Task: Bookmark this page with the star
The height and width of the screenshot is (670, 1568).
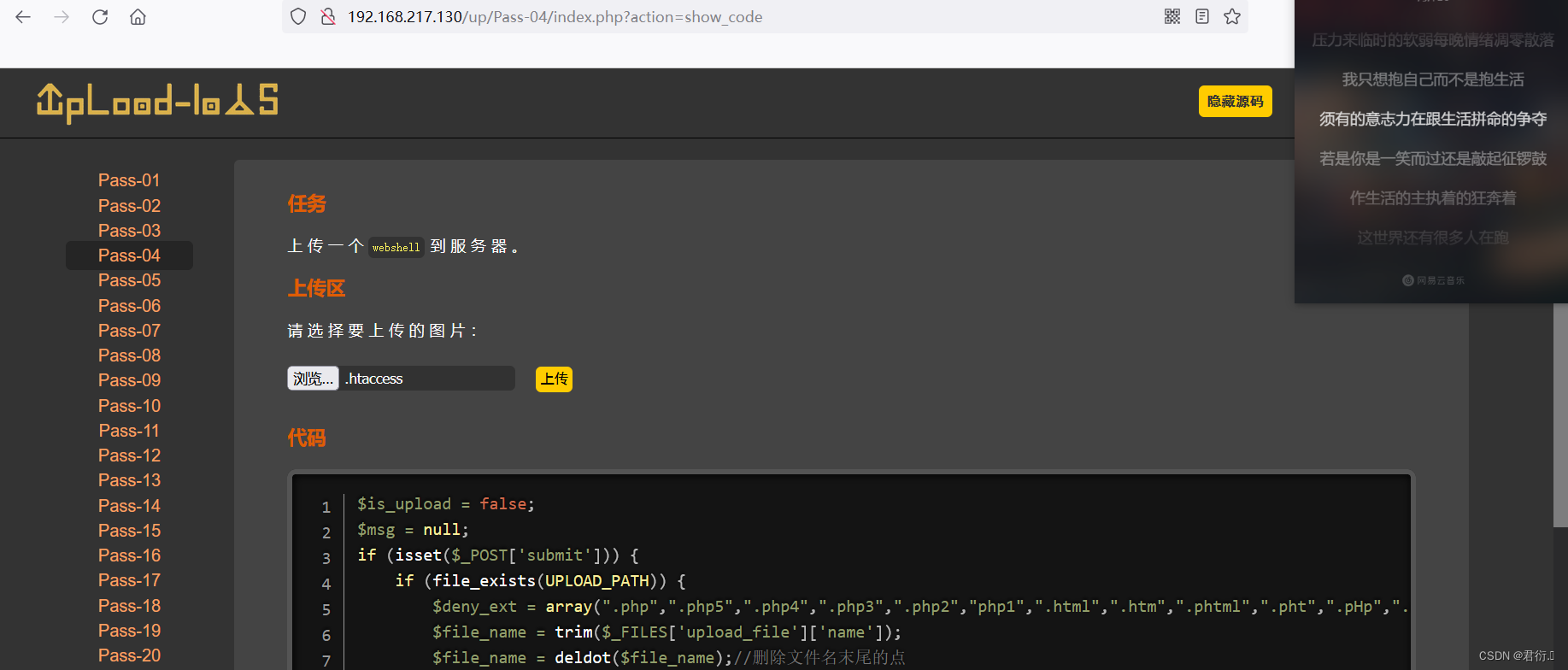Action: click(x=1232, y=16)
